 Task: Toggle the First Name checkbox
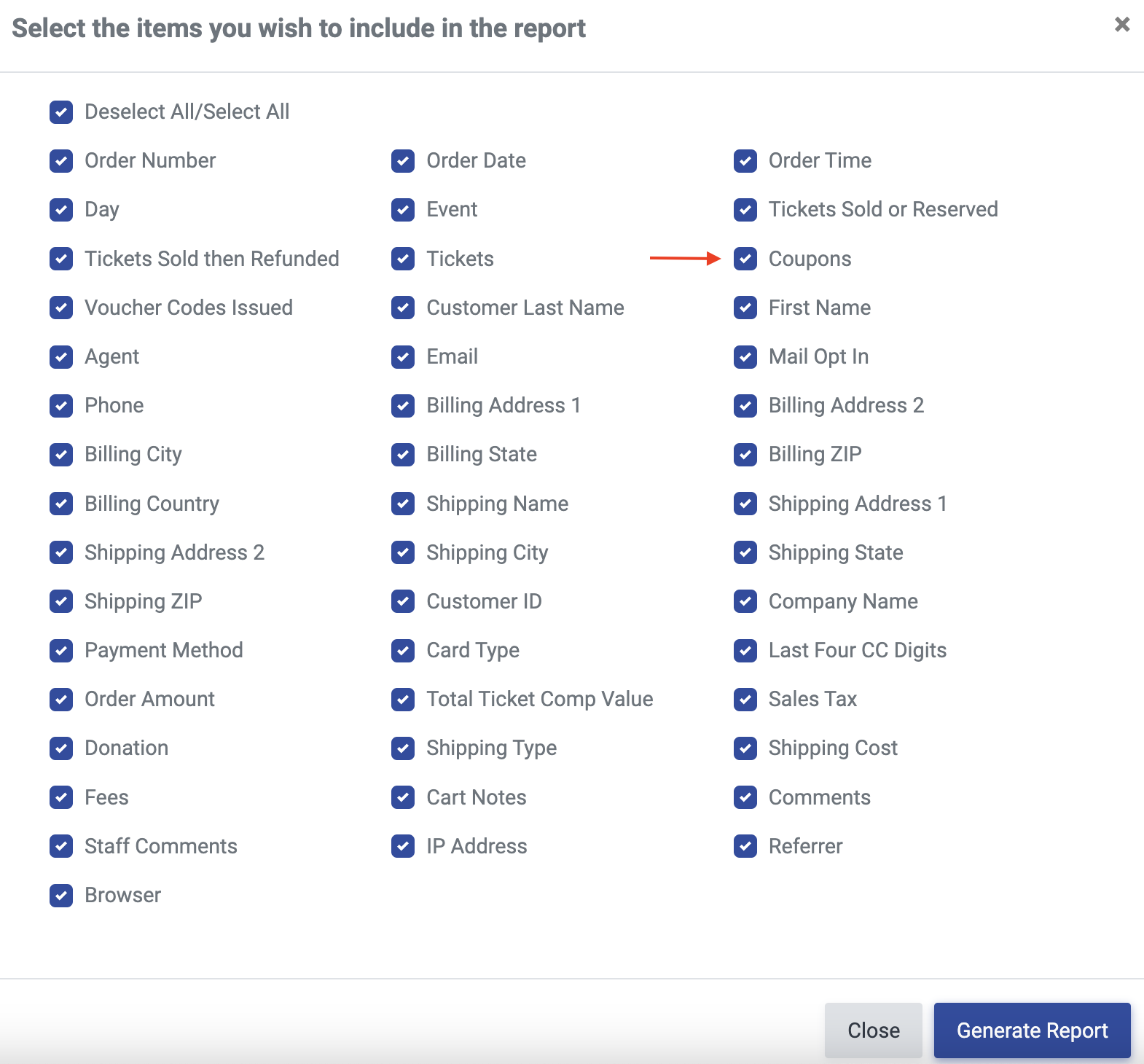[x=745, y=308]
